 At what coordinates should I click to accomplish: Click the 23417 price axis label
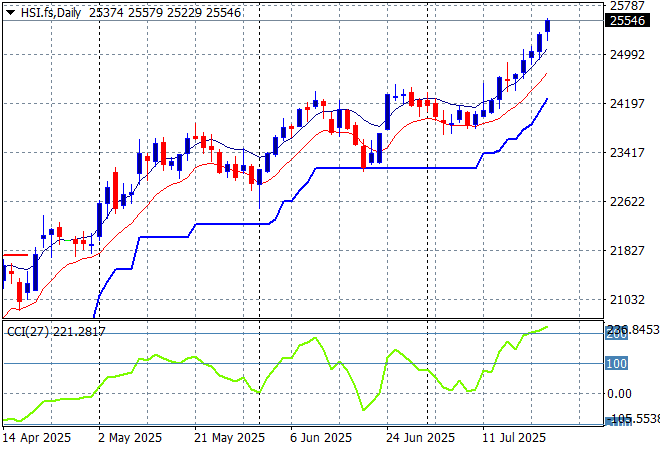coord(627,152)
